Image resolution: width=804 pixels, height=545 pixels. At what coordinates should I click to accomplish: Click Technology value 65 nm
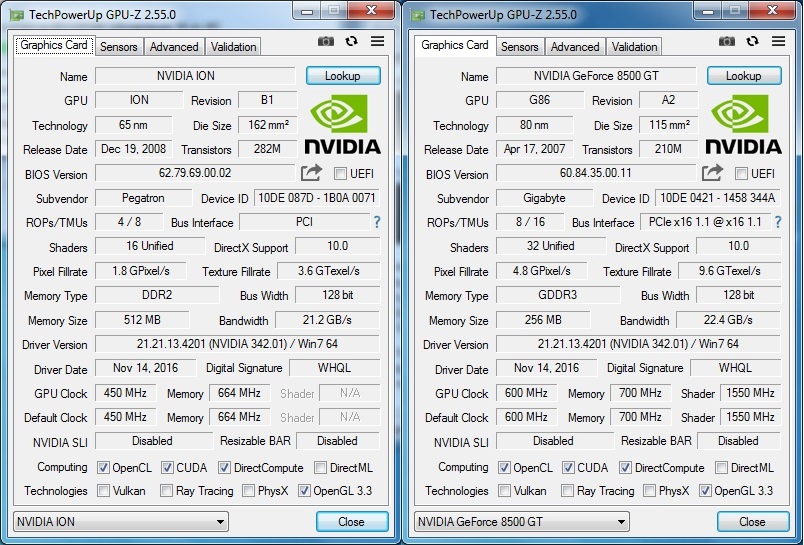(x=134, y=125)
